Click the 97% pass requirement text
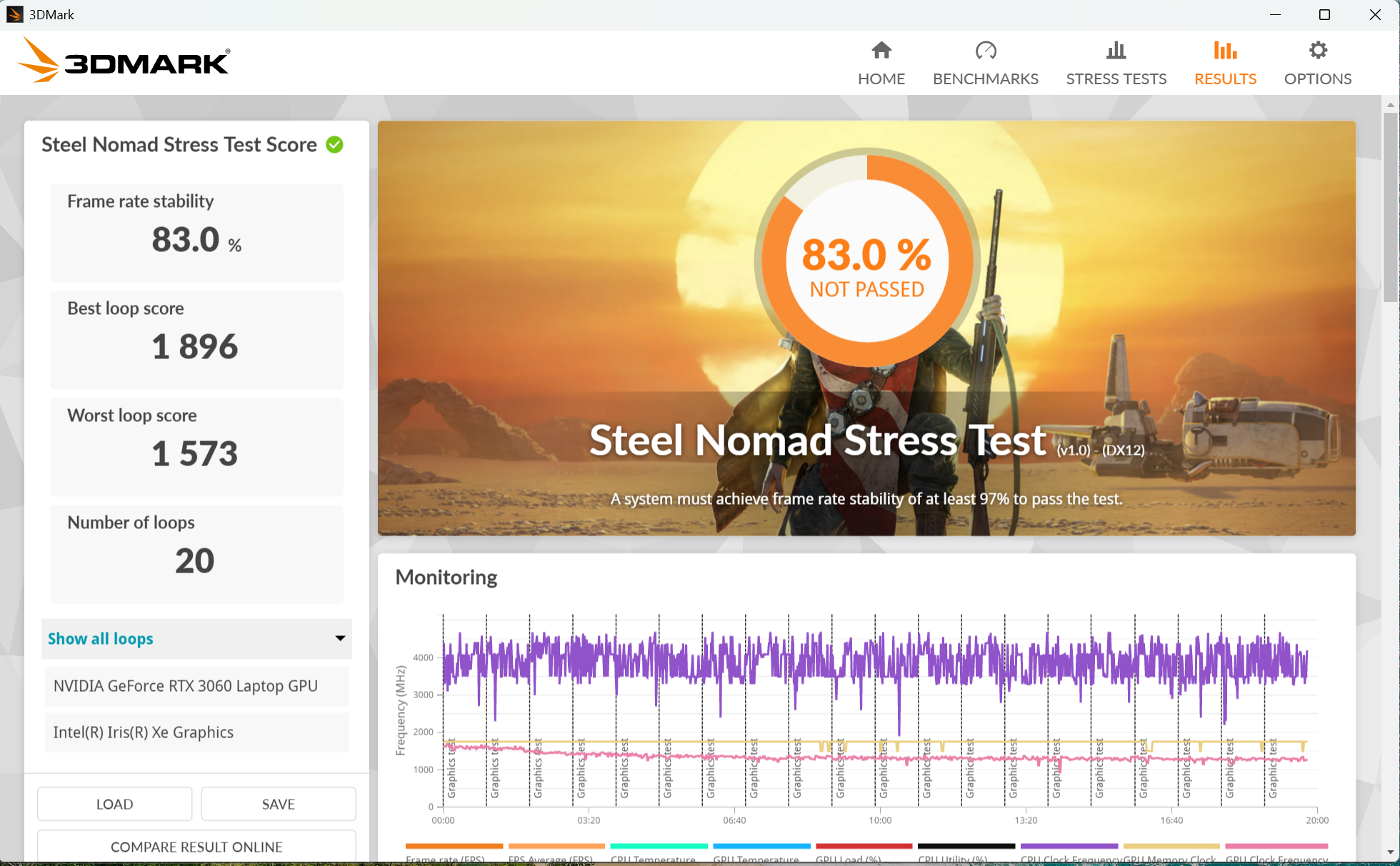Image resolution: width=1400 pixels, height=866 pixels. click(x=866, y=499)
